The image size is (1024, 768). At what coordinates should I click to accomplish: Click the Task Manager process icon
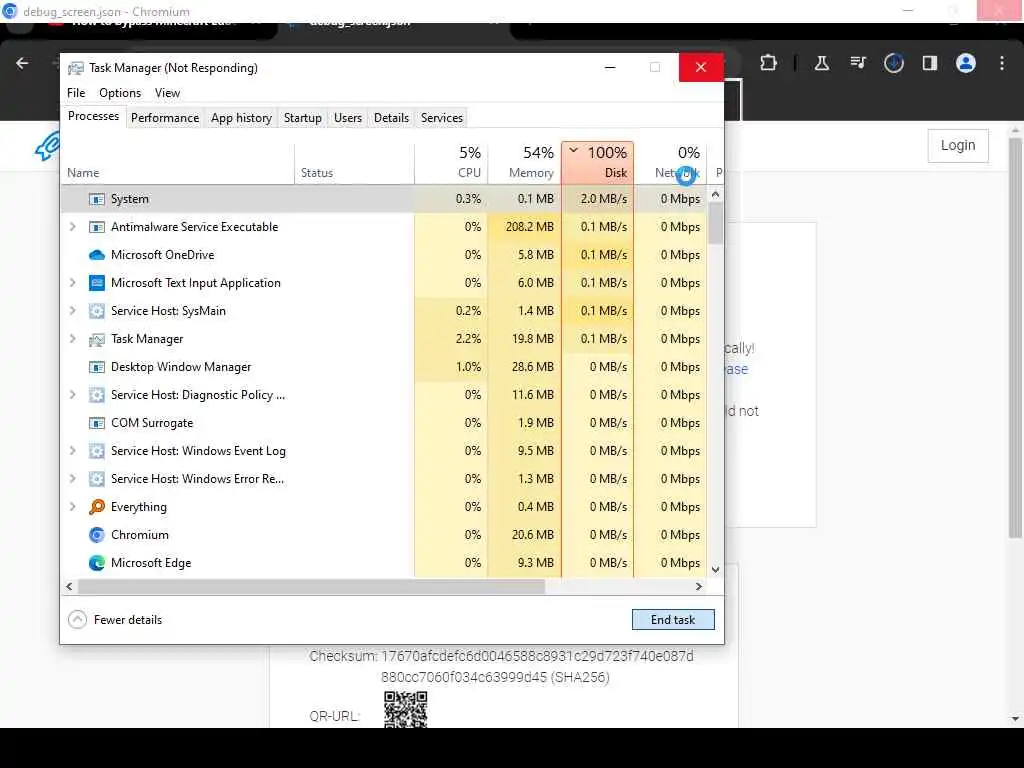pyautogui.click(x=97, y=339)
